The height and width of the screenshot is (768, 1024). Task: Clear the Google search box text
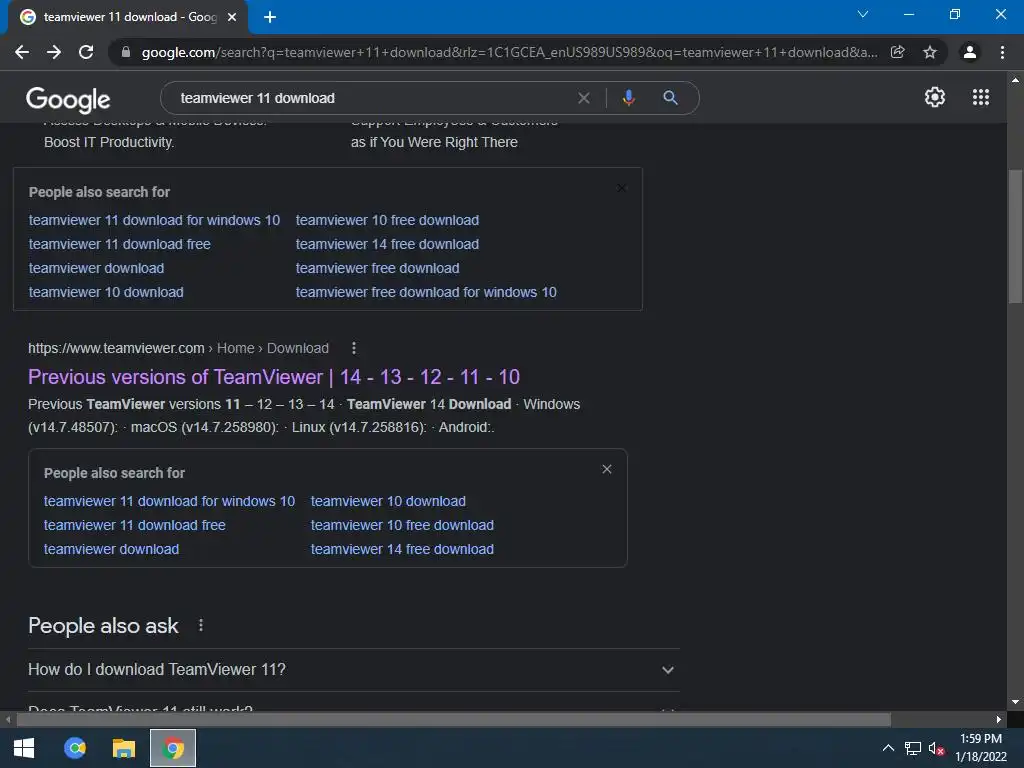coord(584,98)
